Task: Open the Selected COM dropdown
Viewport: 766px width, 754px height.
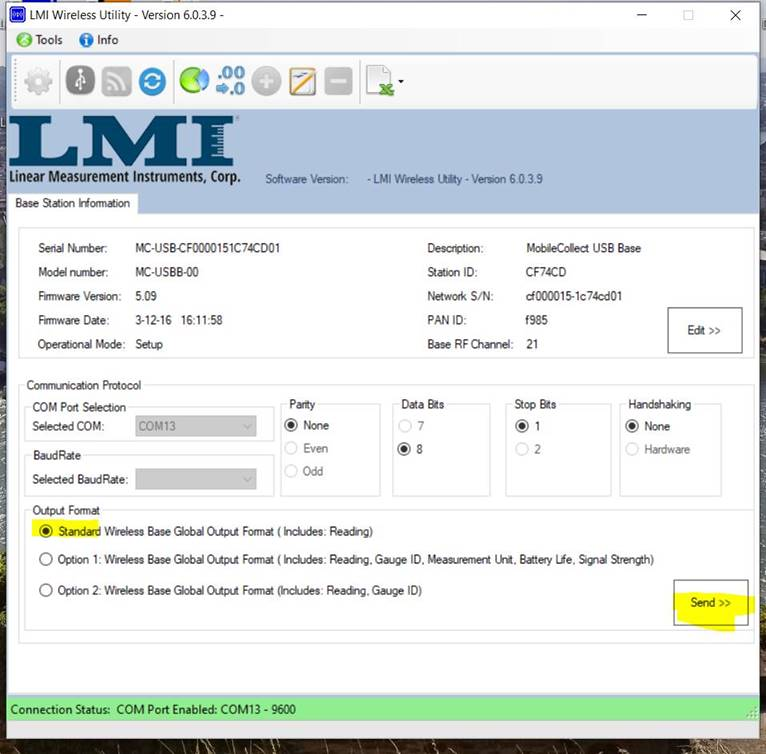Action: coord(195,426)
